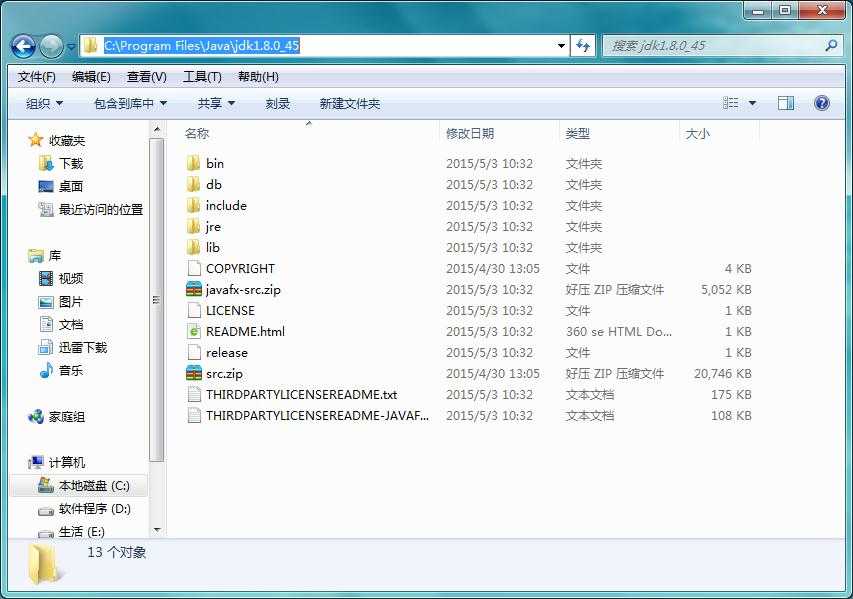Select the jre folder icon
853x599 pixels.
tap(193, 226)
